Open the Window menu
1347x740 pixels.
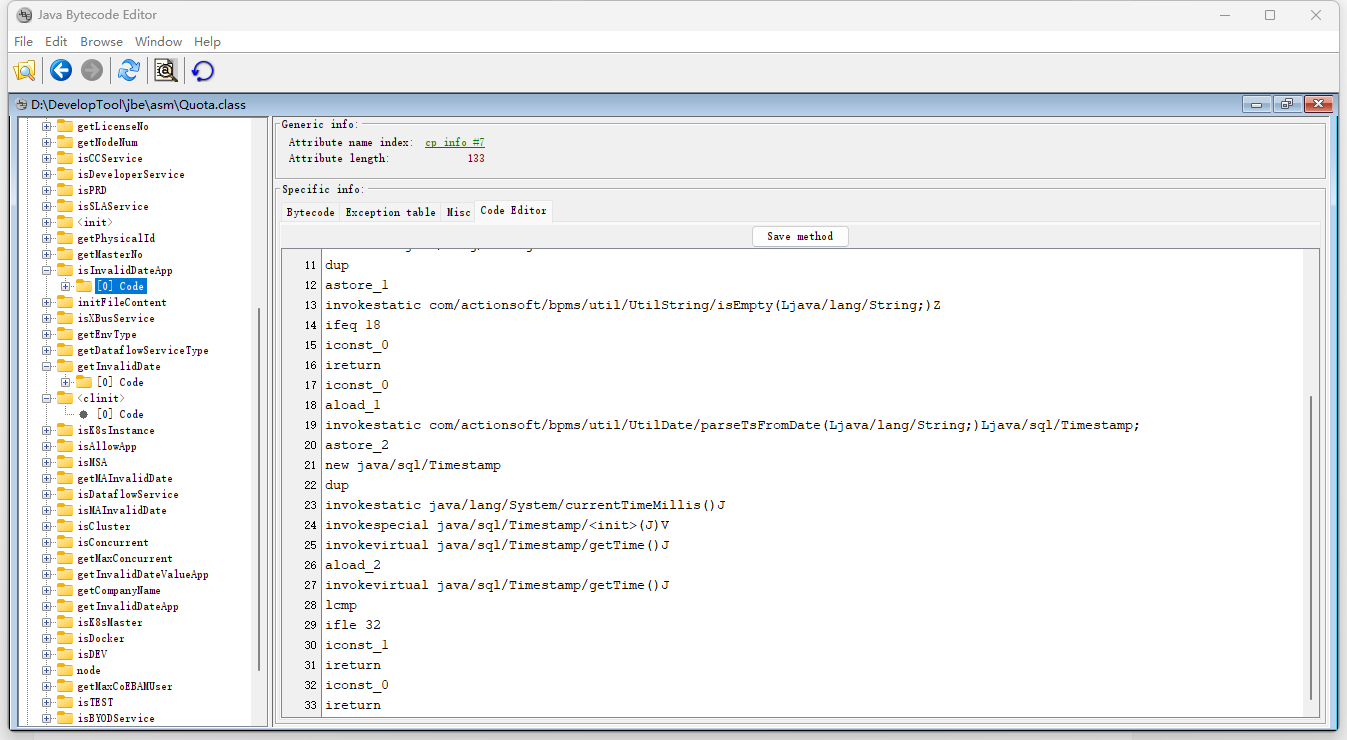click(x=158, y=42)
